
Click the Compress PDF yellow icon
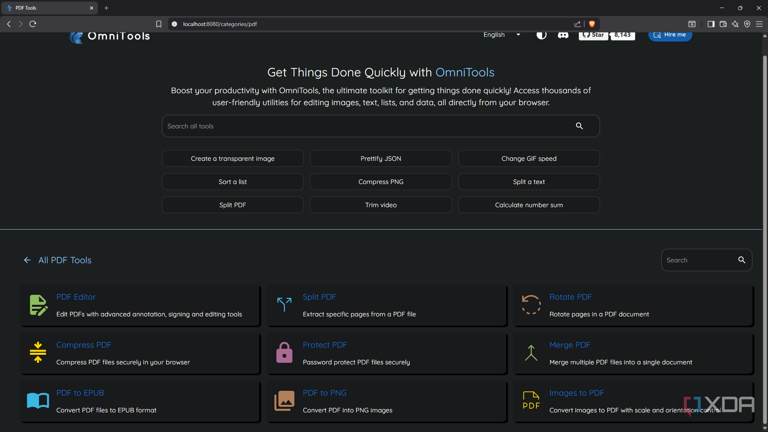[38, 353]
